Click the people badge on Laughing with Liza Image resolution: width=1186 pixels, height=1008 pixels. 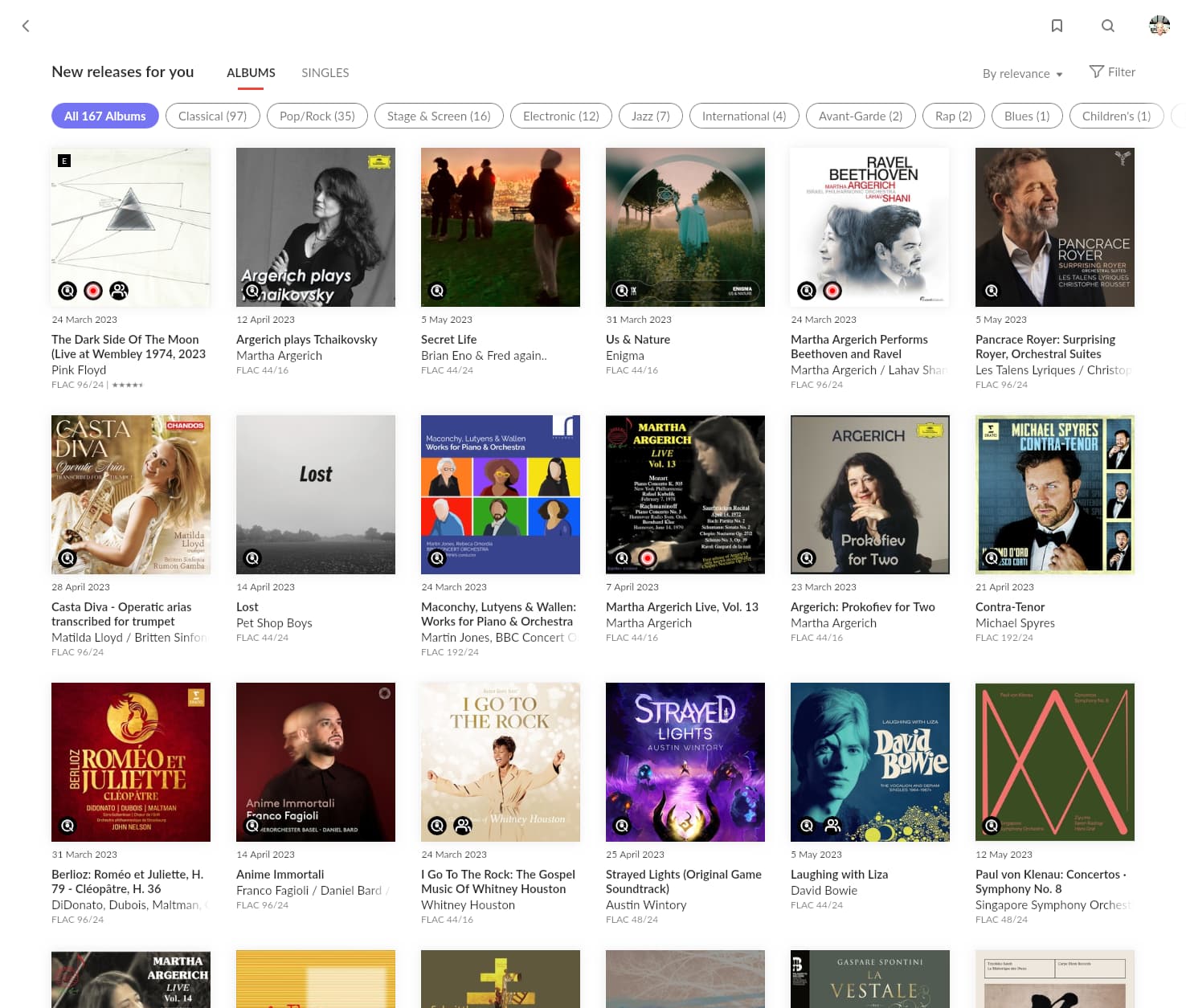coord(832,826)
